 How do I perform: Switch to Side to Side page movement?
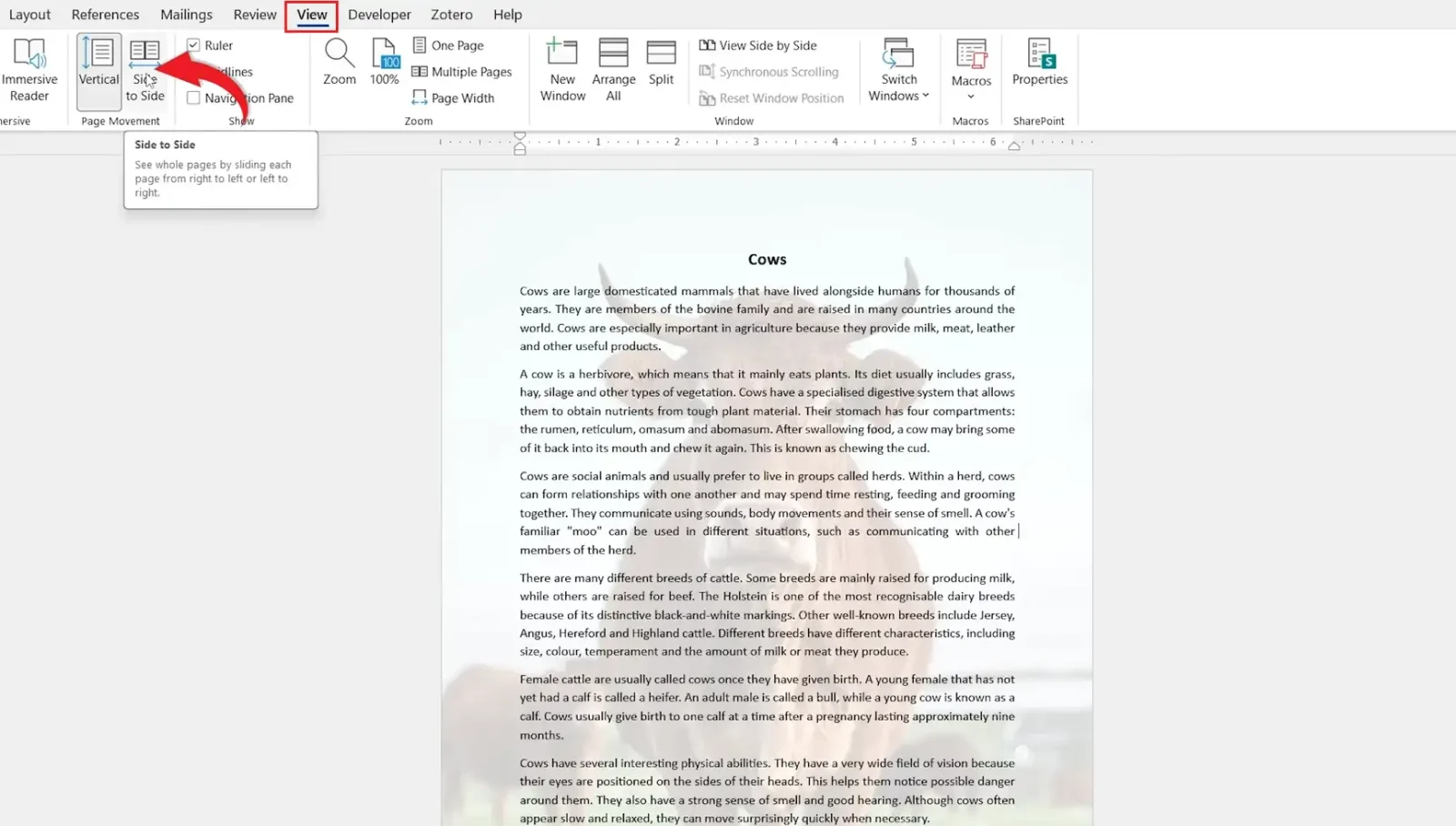point(145,71)
